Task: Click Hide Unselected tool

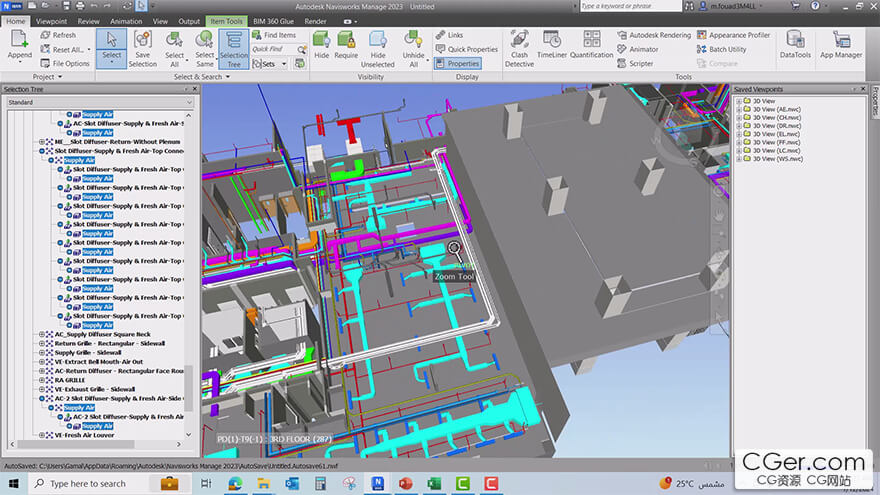Action: click(x=378, y=48)
